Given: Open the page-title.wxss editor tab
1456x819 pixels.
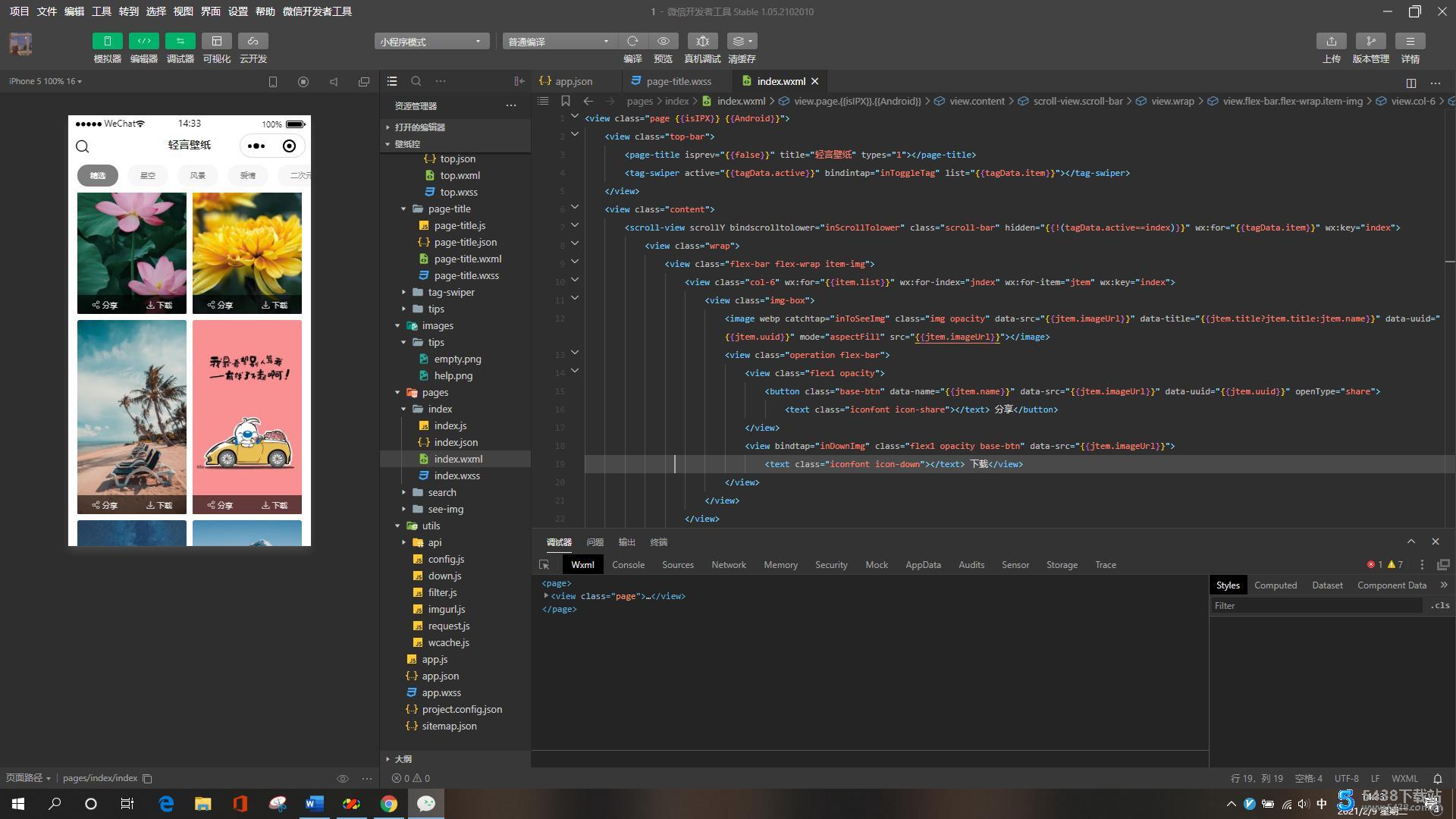Looking at the screenshot, I should click(x=678, y=81).
